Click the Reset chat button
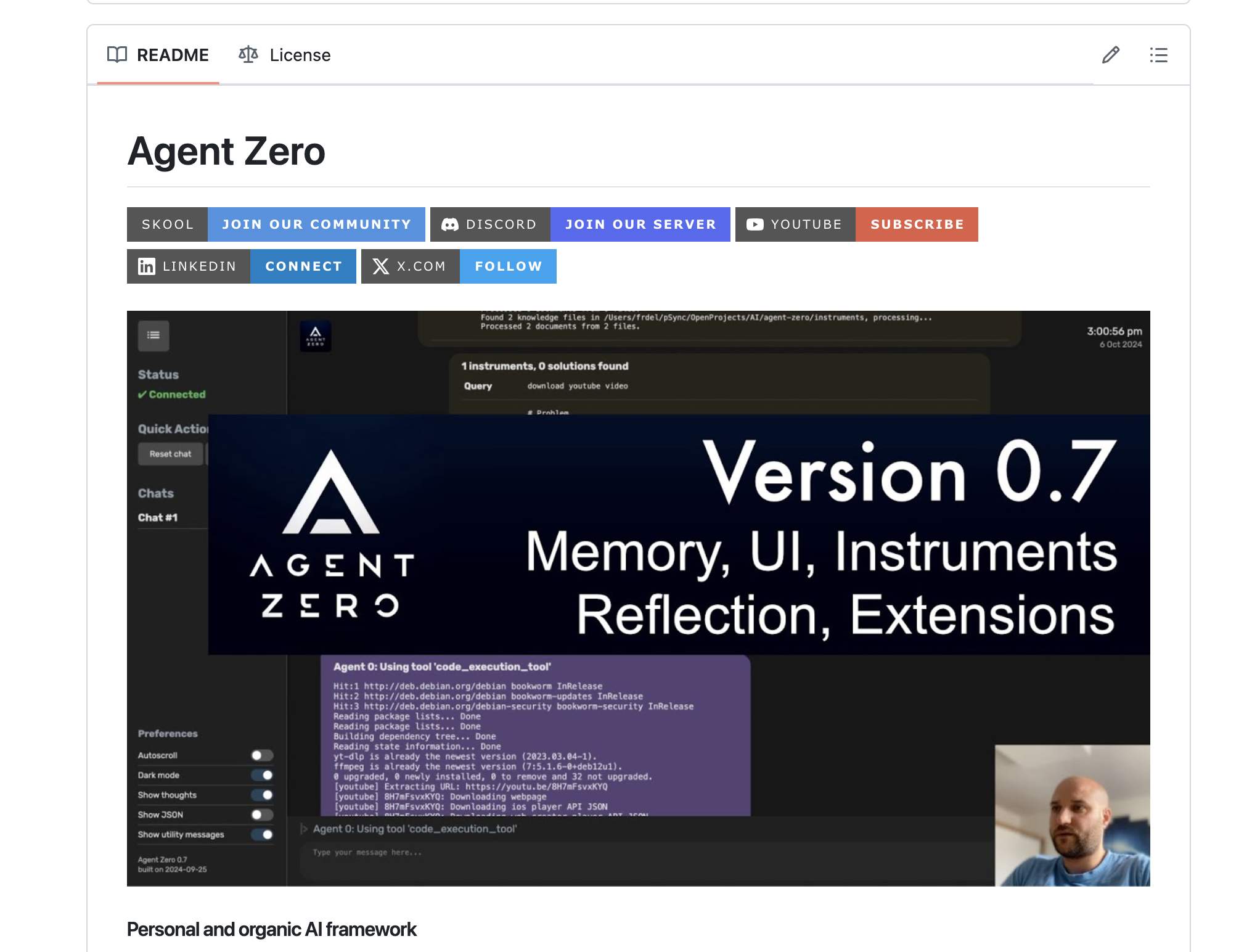 [x=170, y=454]
